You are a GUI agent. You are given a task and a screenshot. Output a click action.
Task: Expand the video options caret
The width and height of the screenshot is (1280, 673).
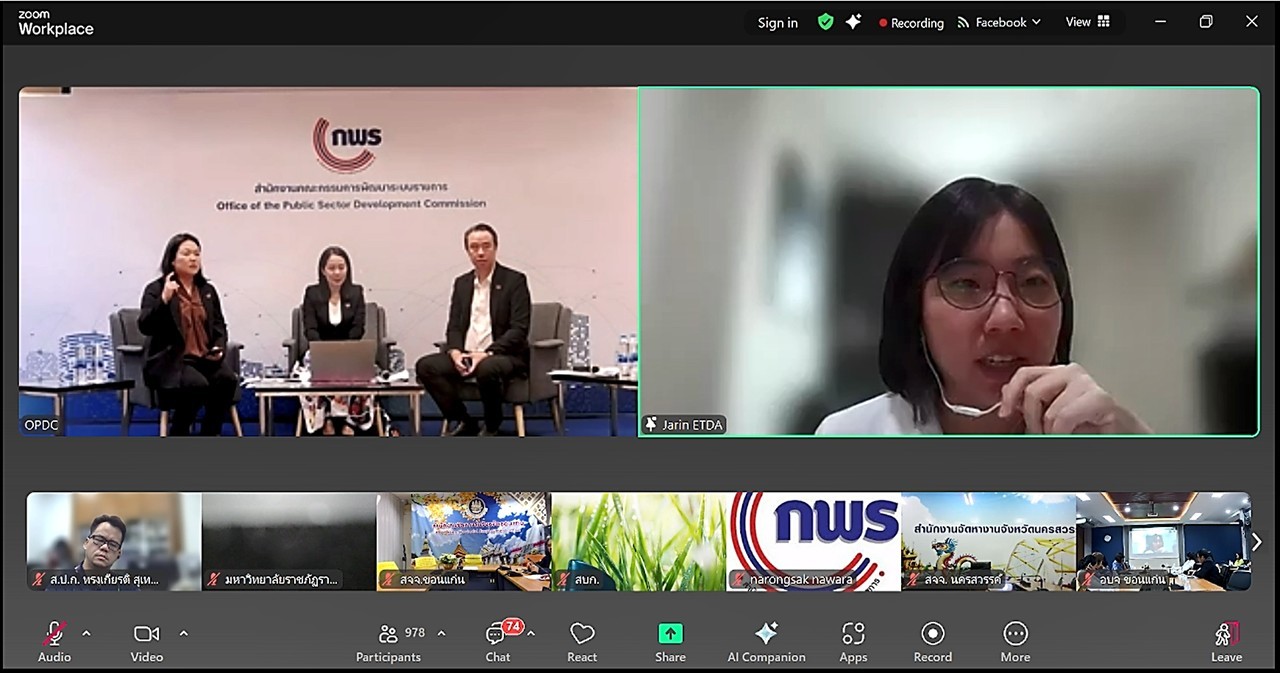point(183,633)
